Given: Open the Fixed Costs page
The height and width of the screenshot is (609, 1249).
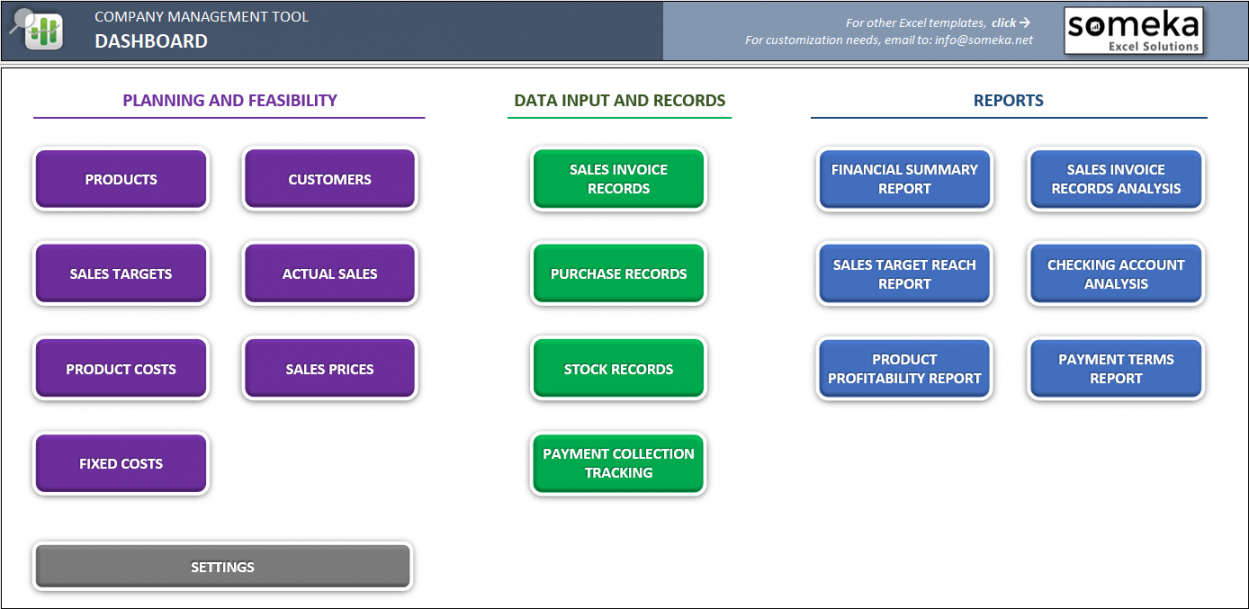Looking at the screenshot, I should (121, 464).
